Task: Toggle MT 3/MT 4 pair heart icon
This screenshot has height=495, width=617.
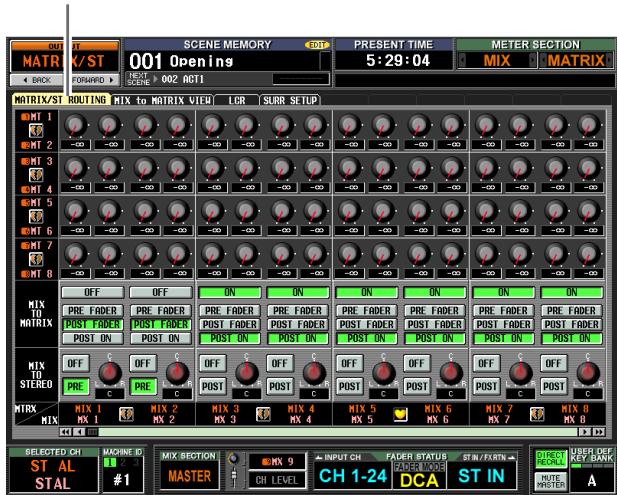Action: pos(36,175)
